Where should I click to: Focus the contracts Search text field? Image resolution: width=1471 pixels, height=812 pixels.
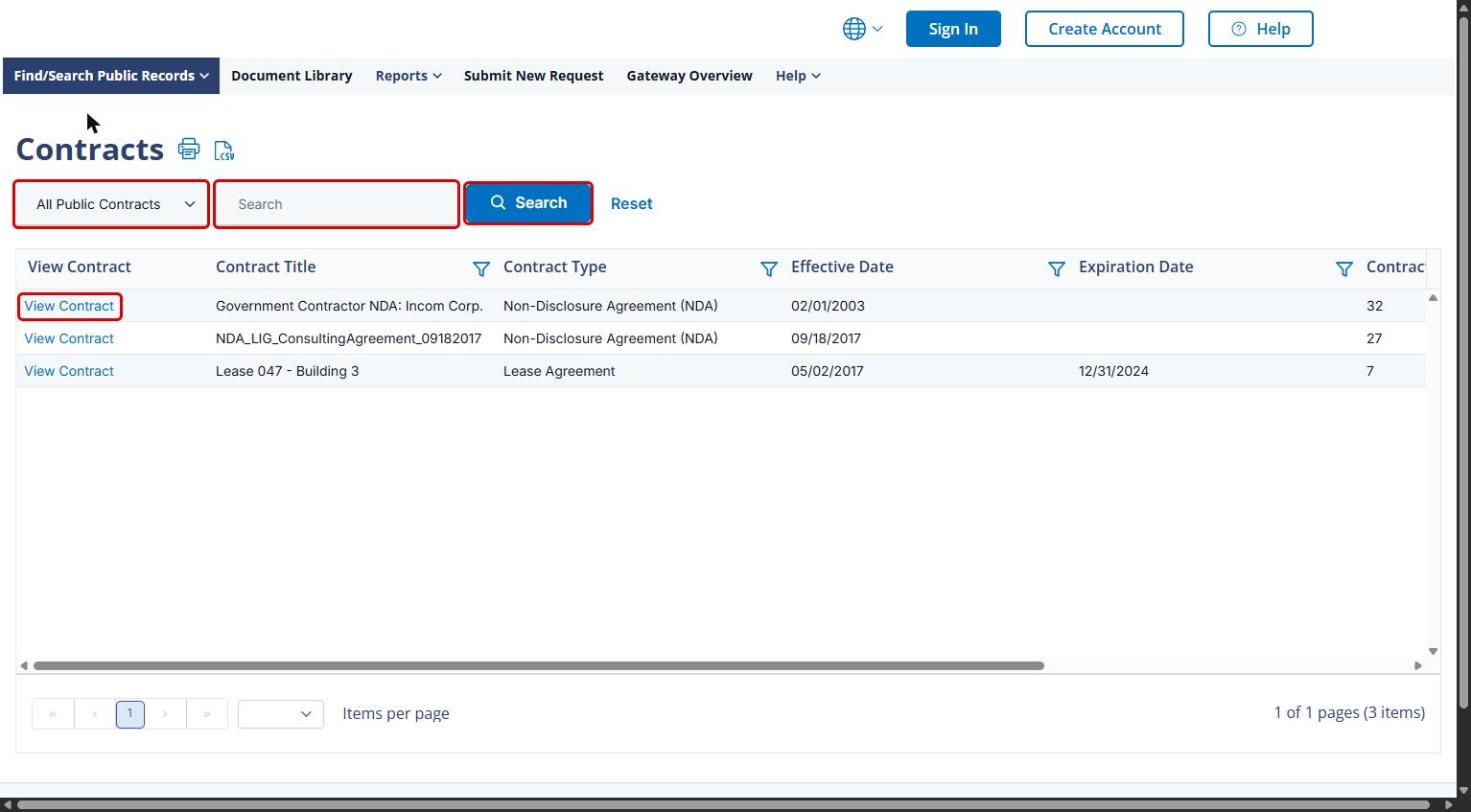point(337,204)
